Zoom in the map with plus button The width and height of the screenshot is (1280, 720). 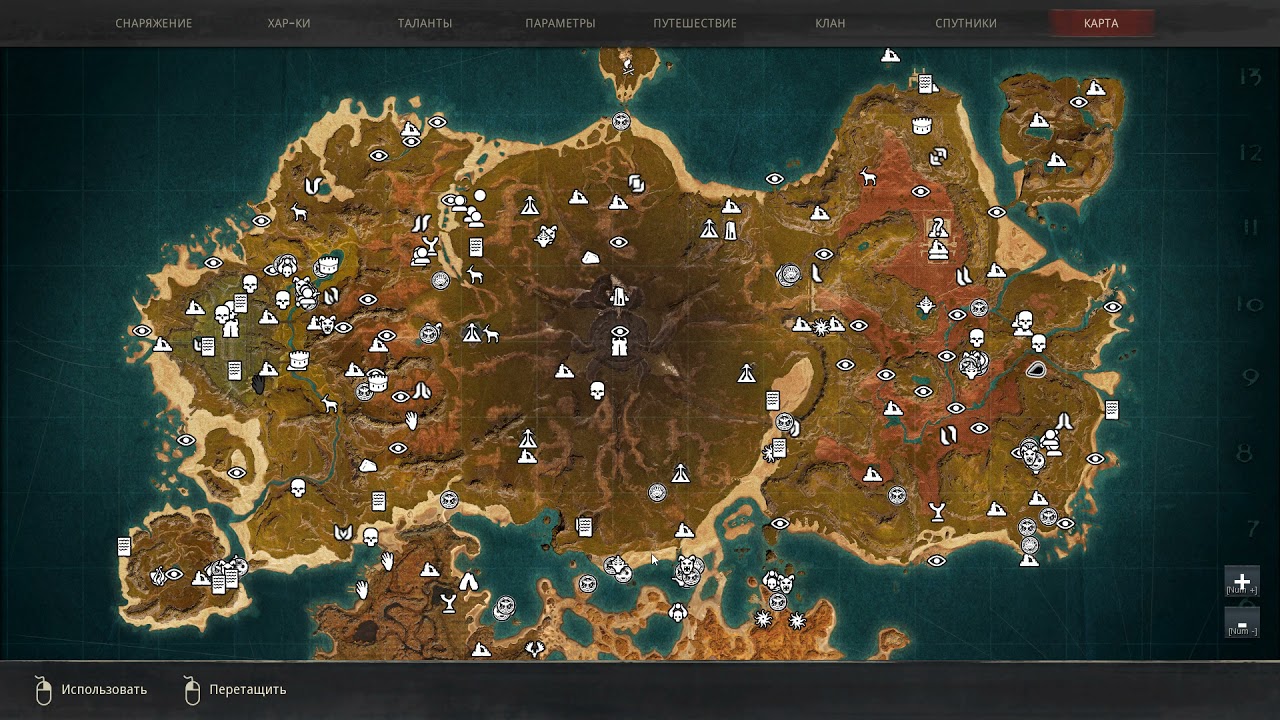[1242, 582]
